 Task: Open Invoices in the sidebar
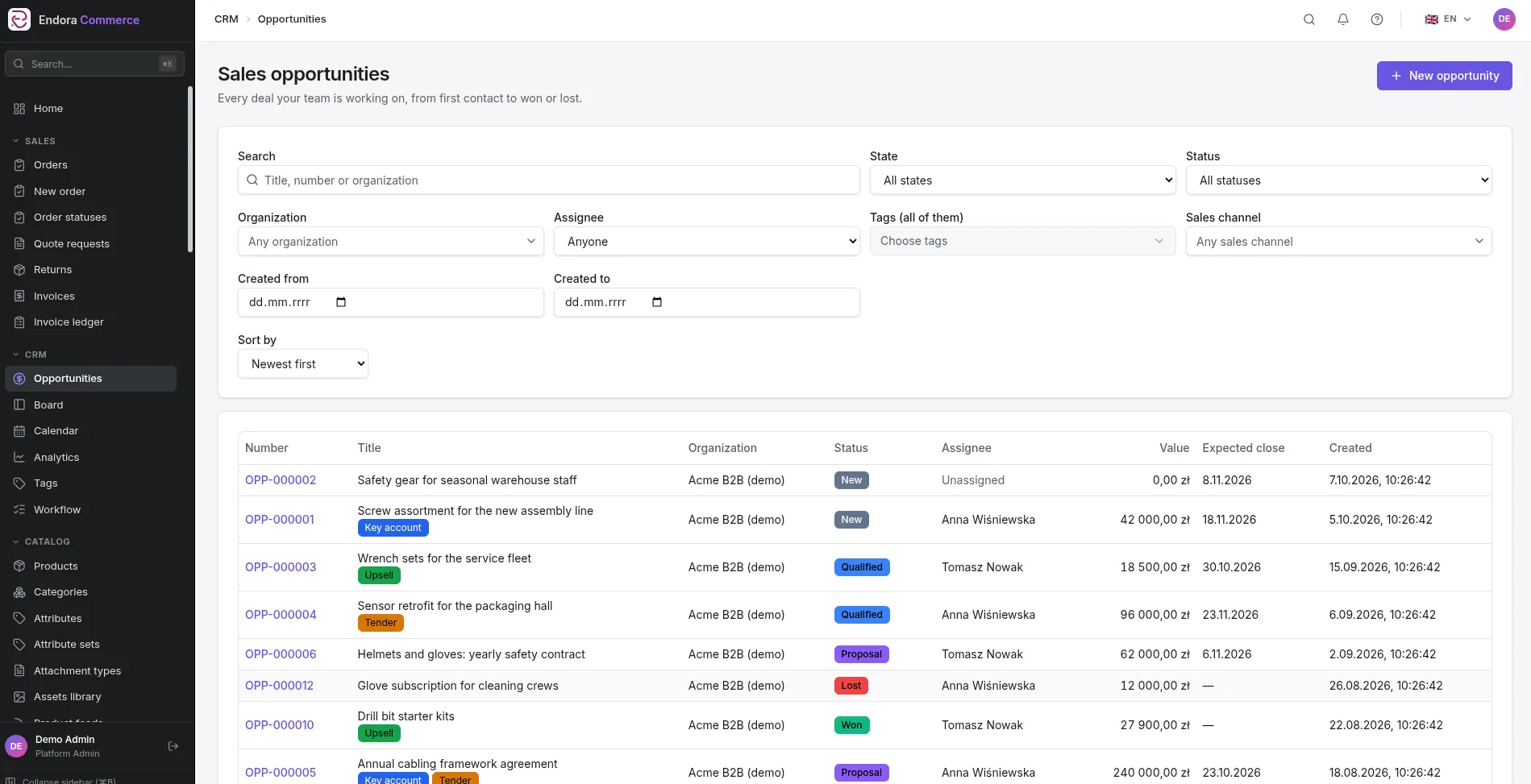click(x=90, y=297)
